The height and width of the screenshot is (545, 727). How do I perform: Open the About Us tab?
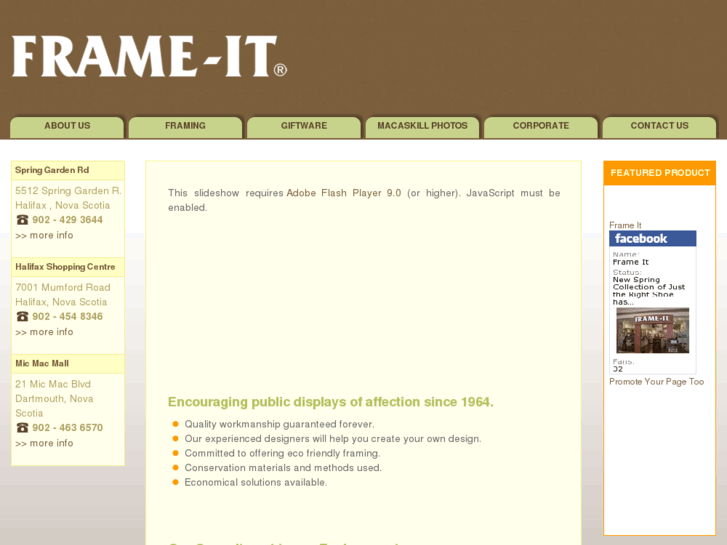67,126
